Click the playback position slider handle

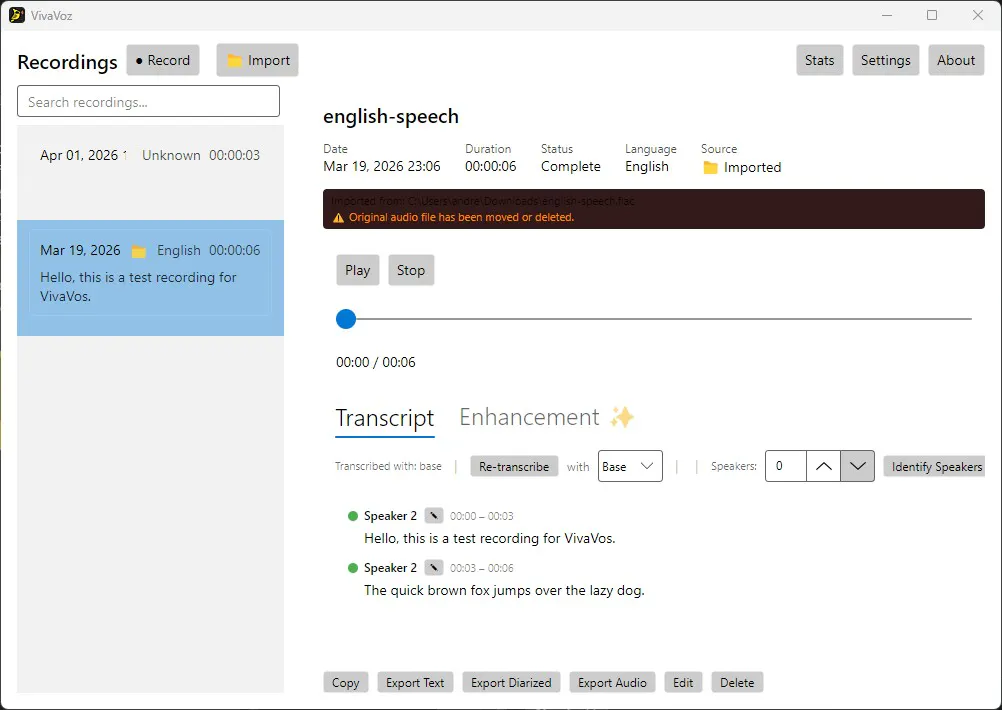click(346, 319)
